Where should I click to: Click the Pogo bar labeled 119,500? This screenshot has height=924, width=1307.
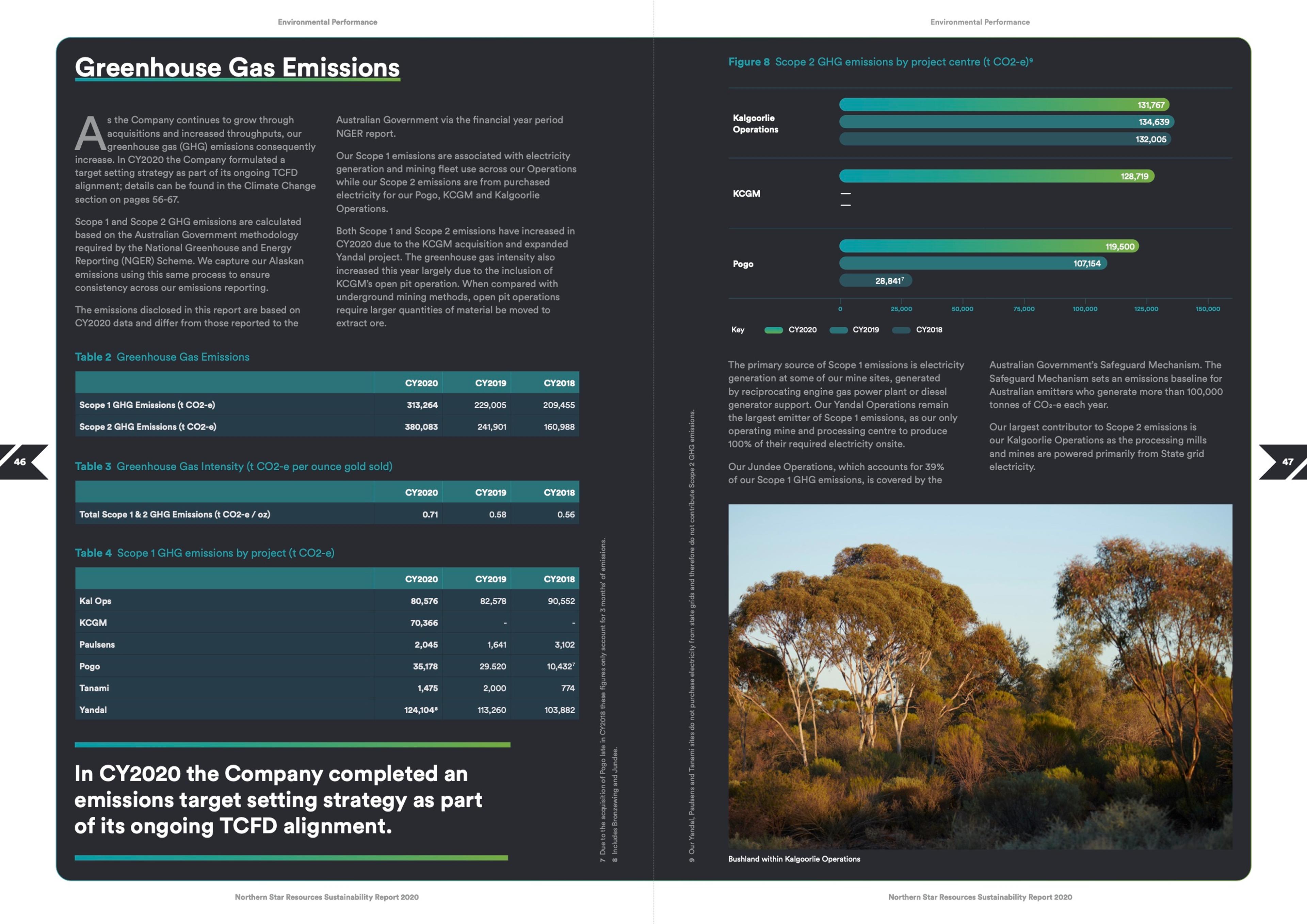[x=989, y=246]
